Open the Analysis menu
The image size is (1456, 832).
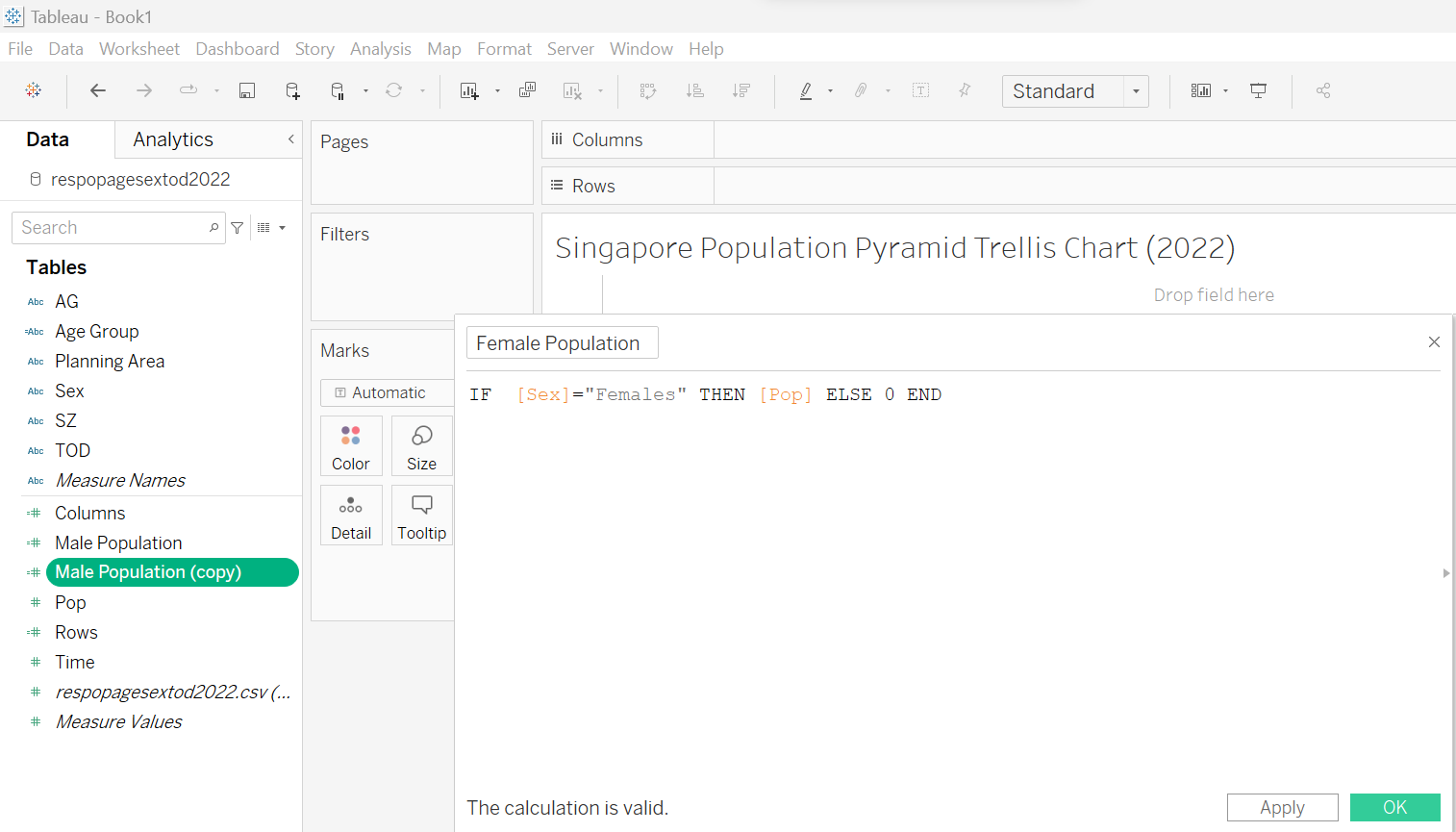click(380, 49)
